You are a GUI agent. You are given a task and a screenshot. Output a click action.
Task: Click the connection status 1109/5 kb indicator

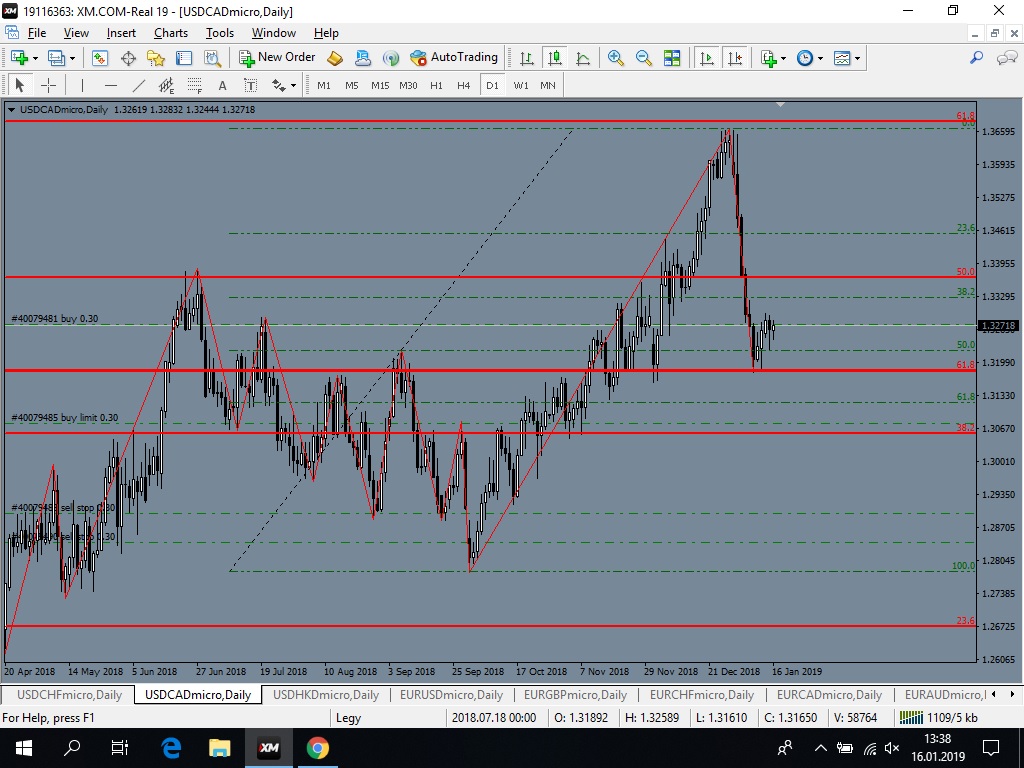coord(938,718)
